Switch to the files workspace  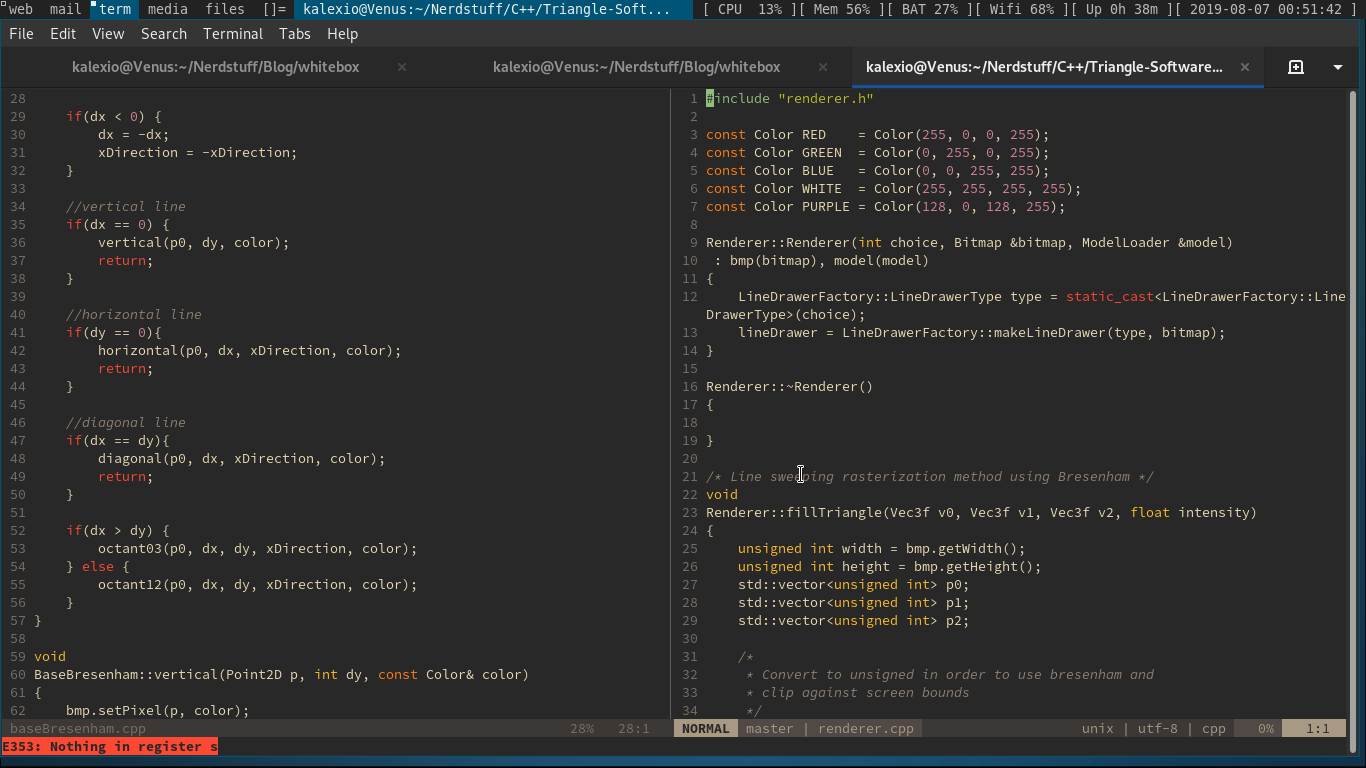[225, 9]
